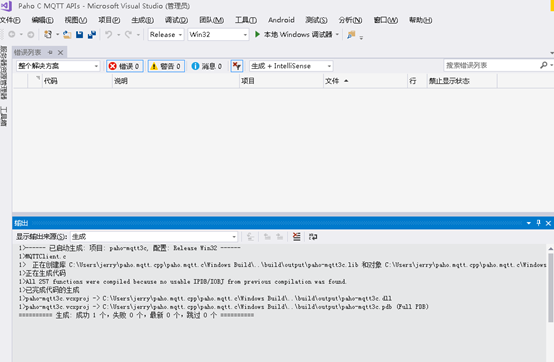Open the Android menu
This screenshot has height=362, width=554.
(281, 20)
